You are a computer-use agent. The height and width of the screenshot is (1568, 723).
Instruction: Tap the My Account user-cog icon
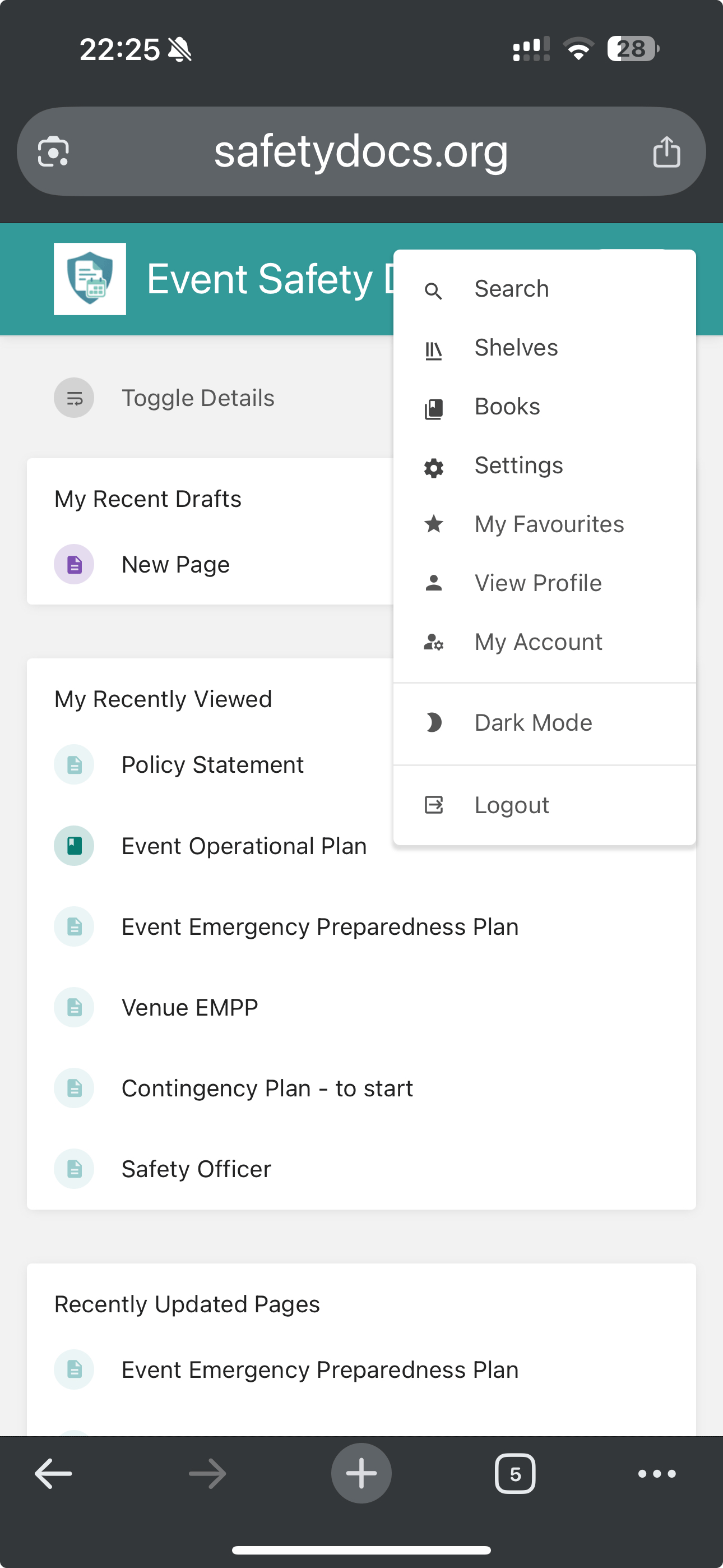click(x=433, y=642)
